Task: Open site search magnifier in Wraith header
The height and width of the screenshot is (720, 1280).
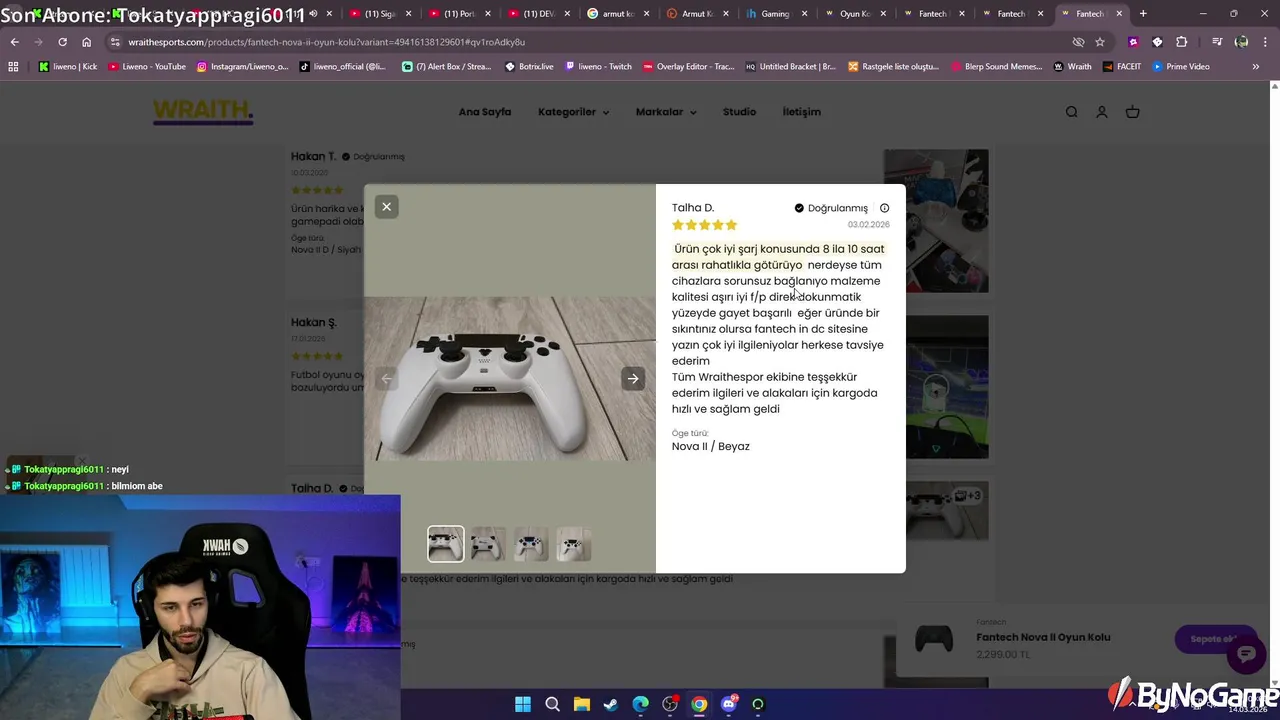Action: coord(1071,112)
